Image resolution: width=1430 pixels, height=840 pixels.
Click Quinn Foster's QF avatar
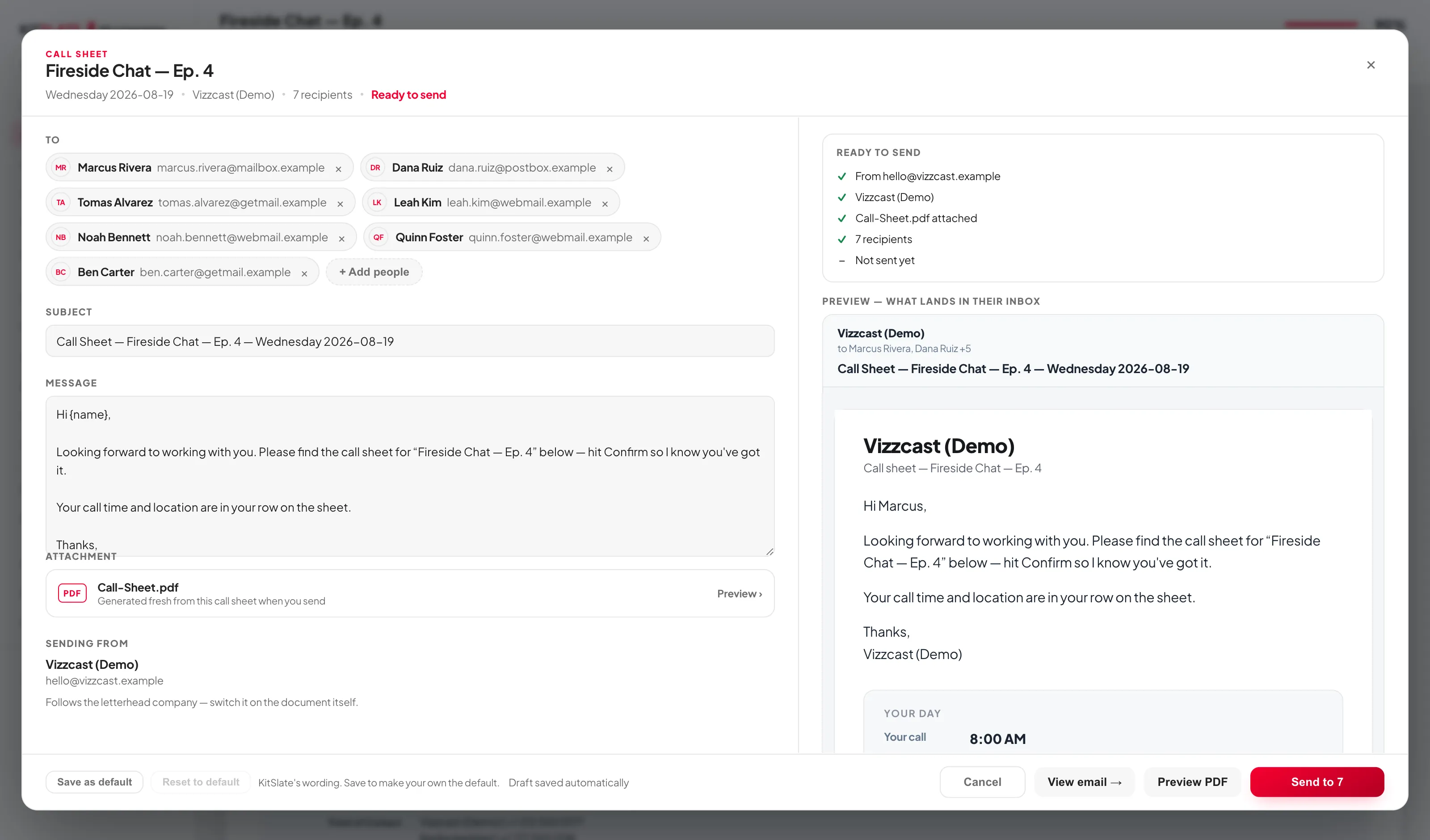tap(379, 237)
